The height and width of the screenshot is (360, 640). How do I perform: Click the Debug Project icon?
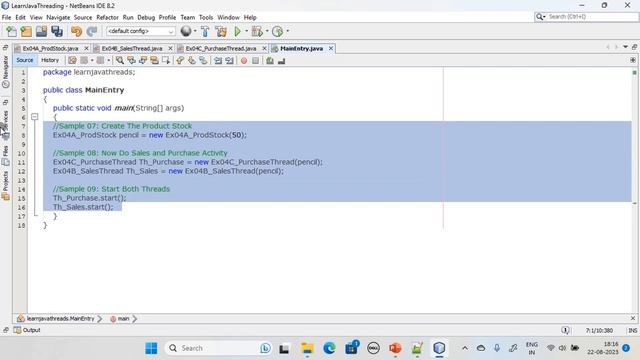[x=257, y=31]
